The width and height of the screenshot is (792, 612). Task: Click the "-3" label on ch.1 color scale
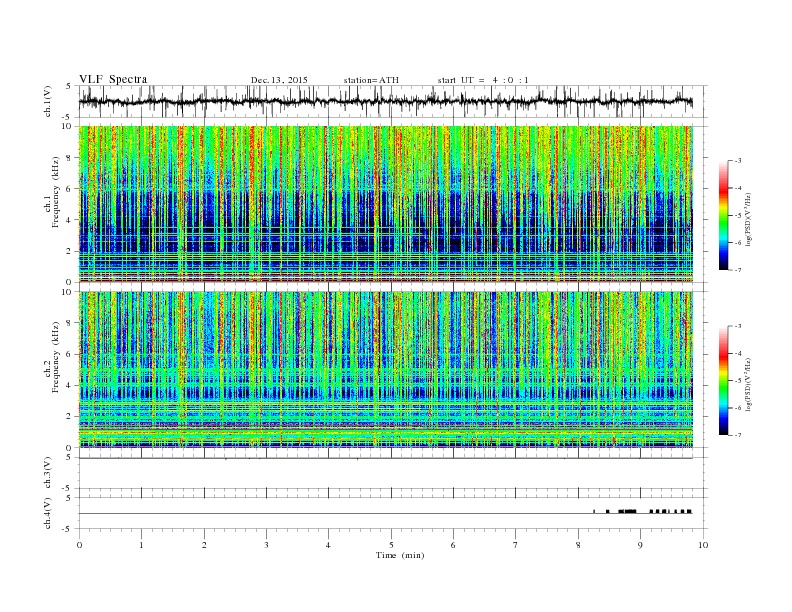737,161
